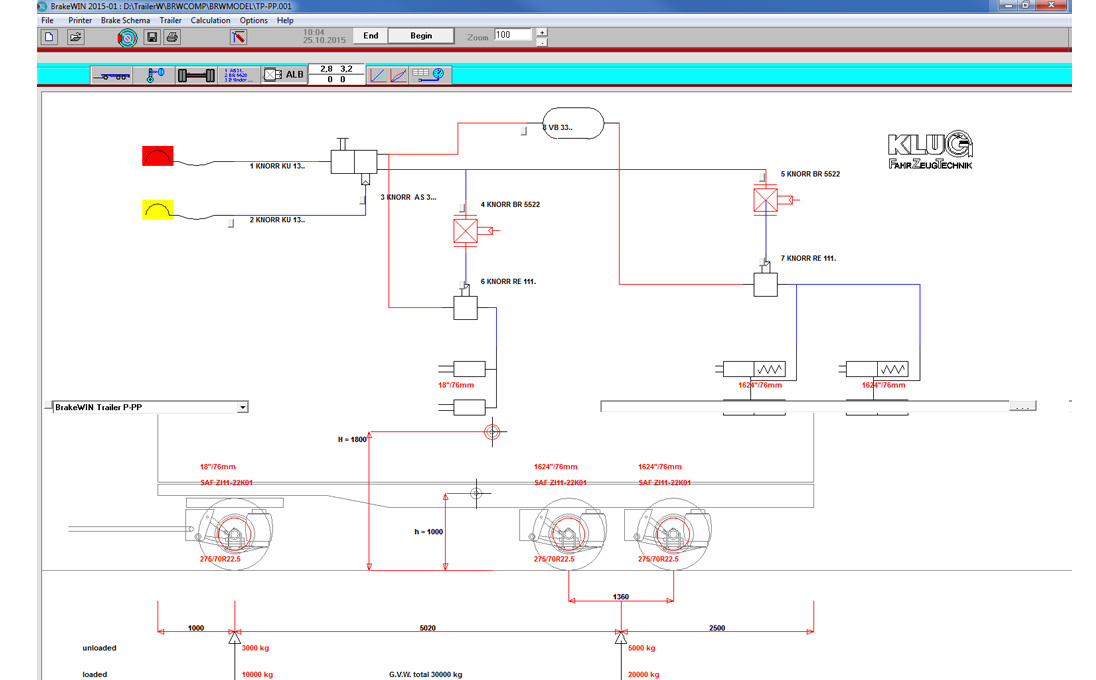The width and height of the screenshot is (1096, 680).
Task: Open the blue component list icon
Action: click(x=238, y=75)
